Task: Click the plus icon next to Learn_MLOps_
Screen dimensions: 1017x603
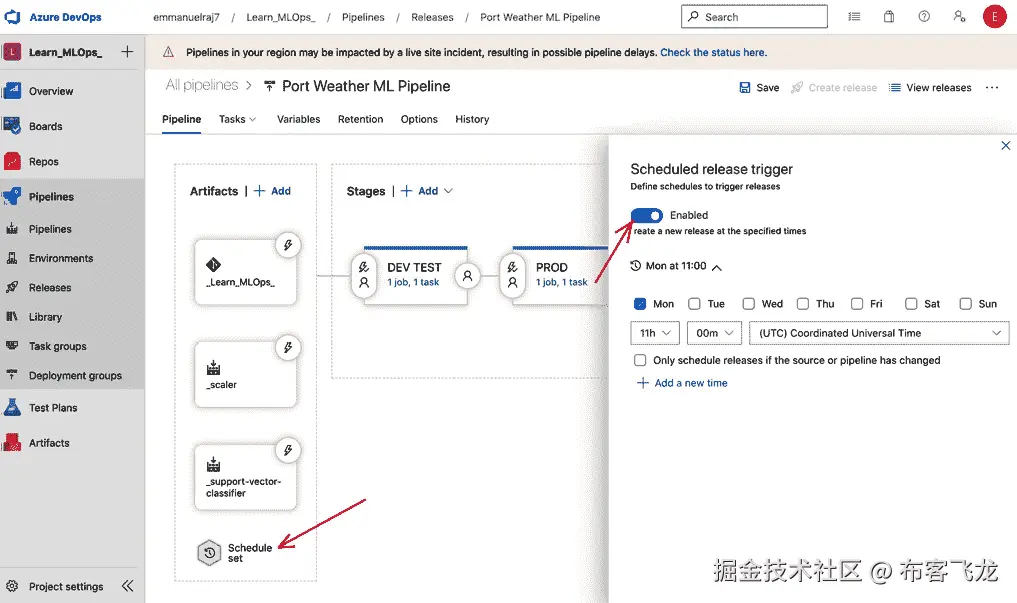Action: pyautogui.click(x=127, y=52)
